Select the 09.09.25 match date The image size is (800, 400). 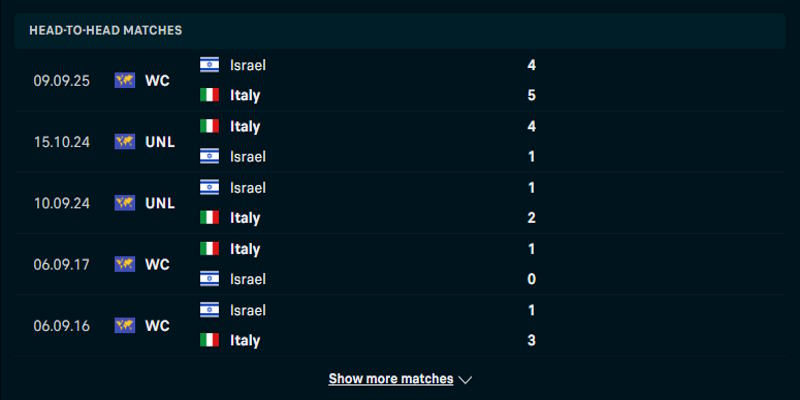pyautogui.click(x=61, y=80)
